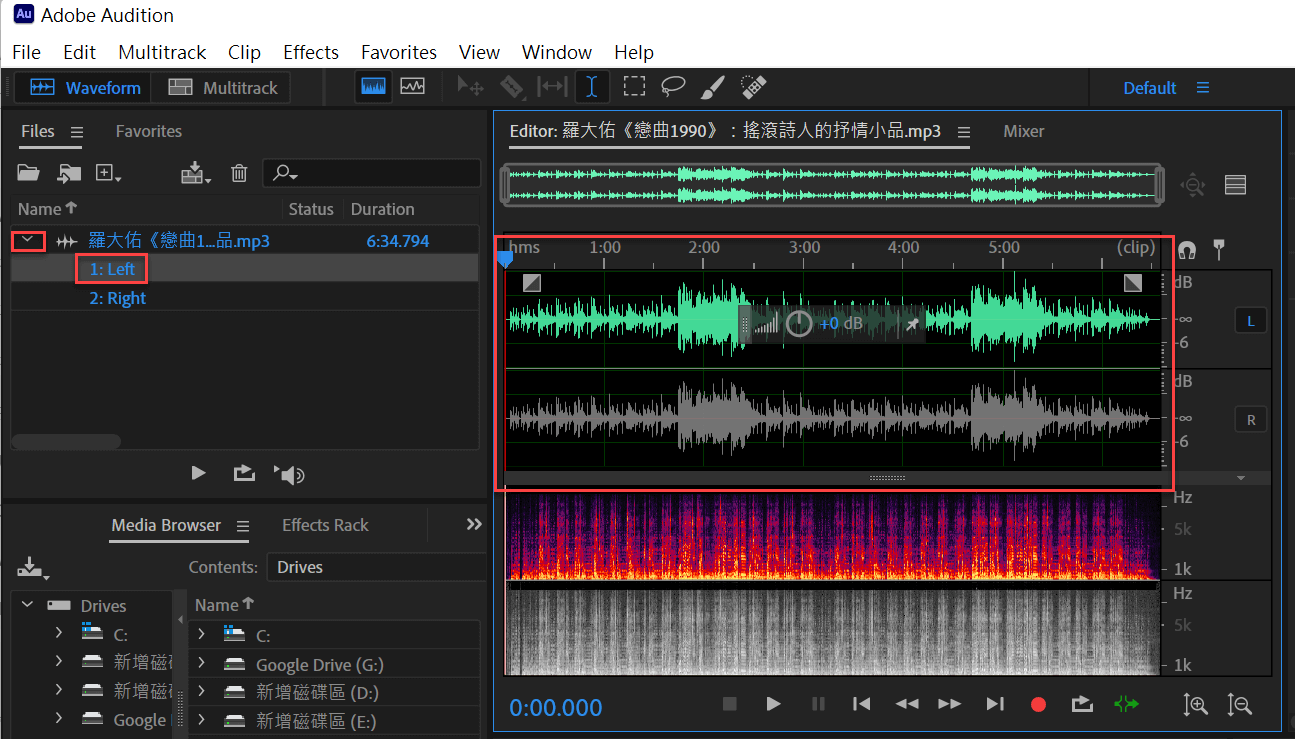
Task: Toggle the Right channel R button
Action: point(1251,420)
